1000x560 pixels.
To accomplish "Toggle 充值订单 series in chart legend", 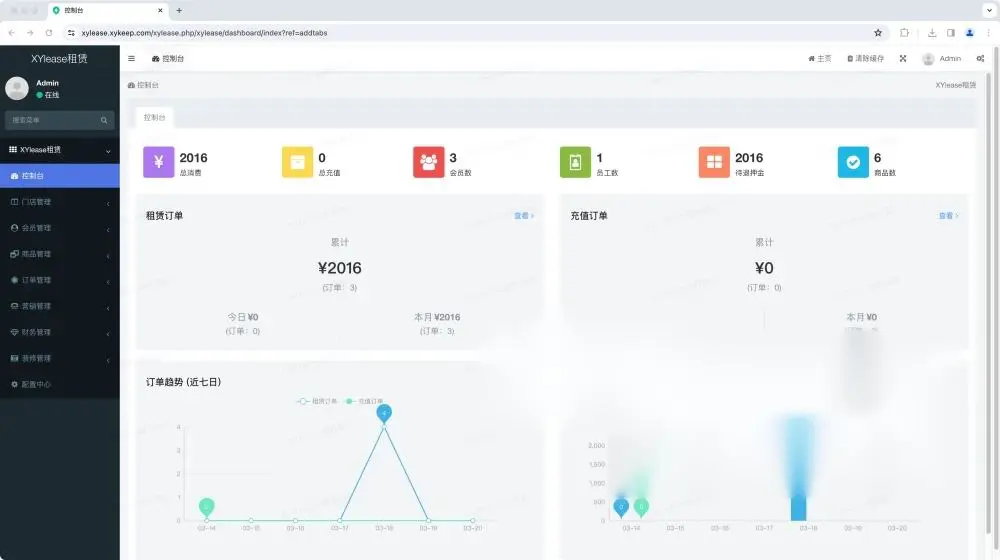I will click(x=364, y=401).
